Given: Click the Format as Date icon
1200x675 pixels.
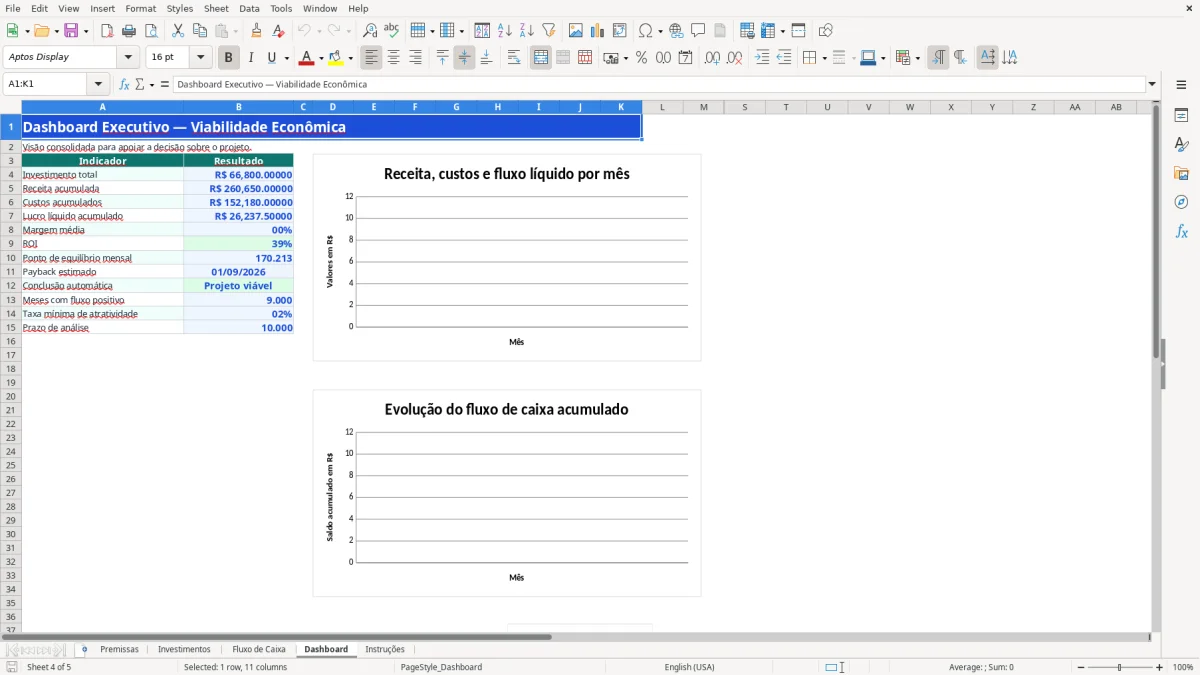Looking at the screenshot, I should pyautogui.click(x=686, y=58).
